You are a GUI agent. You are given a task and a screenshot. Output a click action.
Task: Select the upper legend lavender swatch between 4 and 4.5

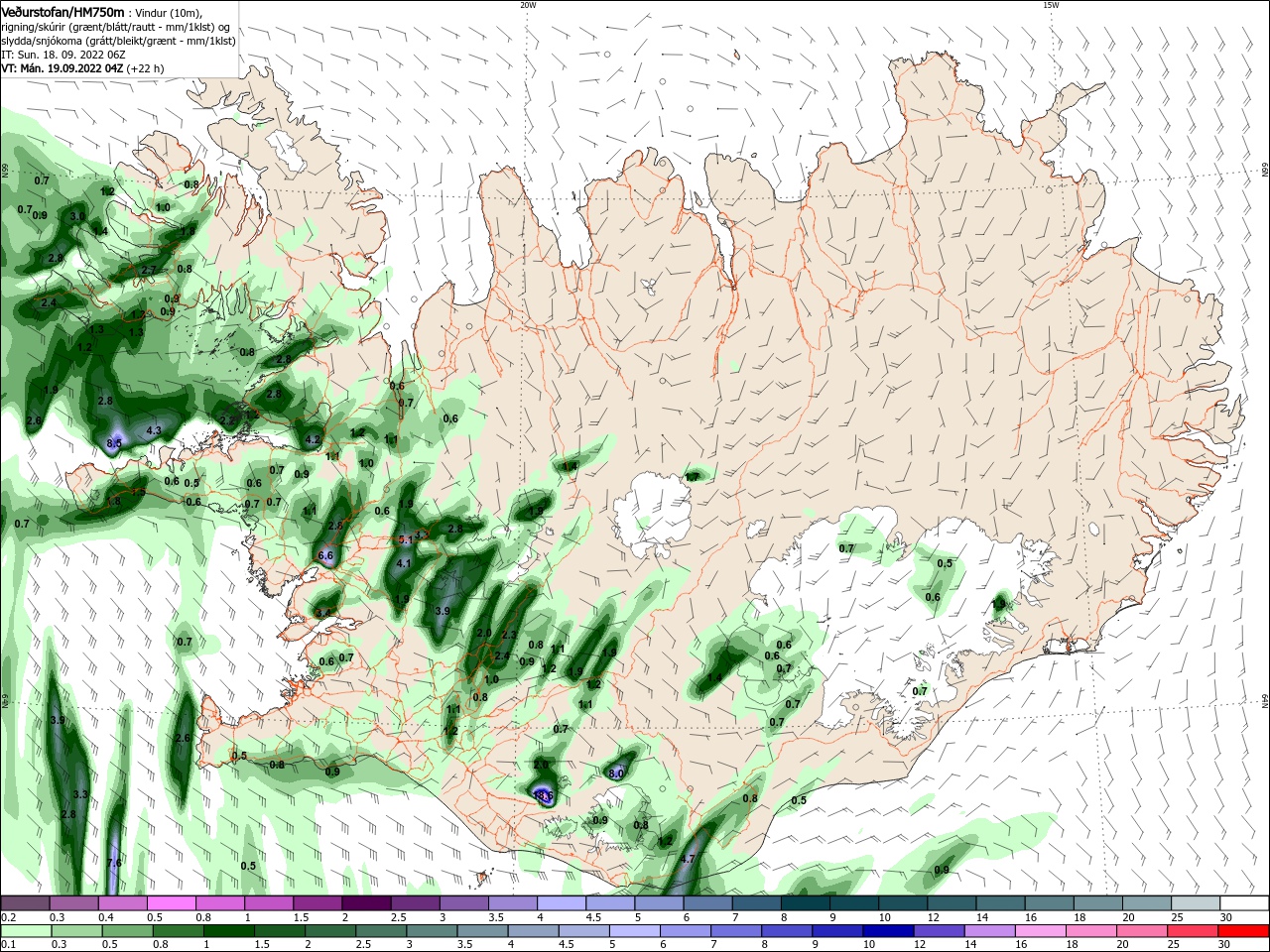point(561,903)
